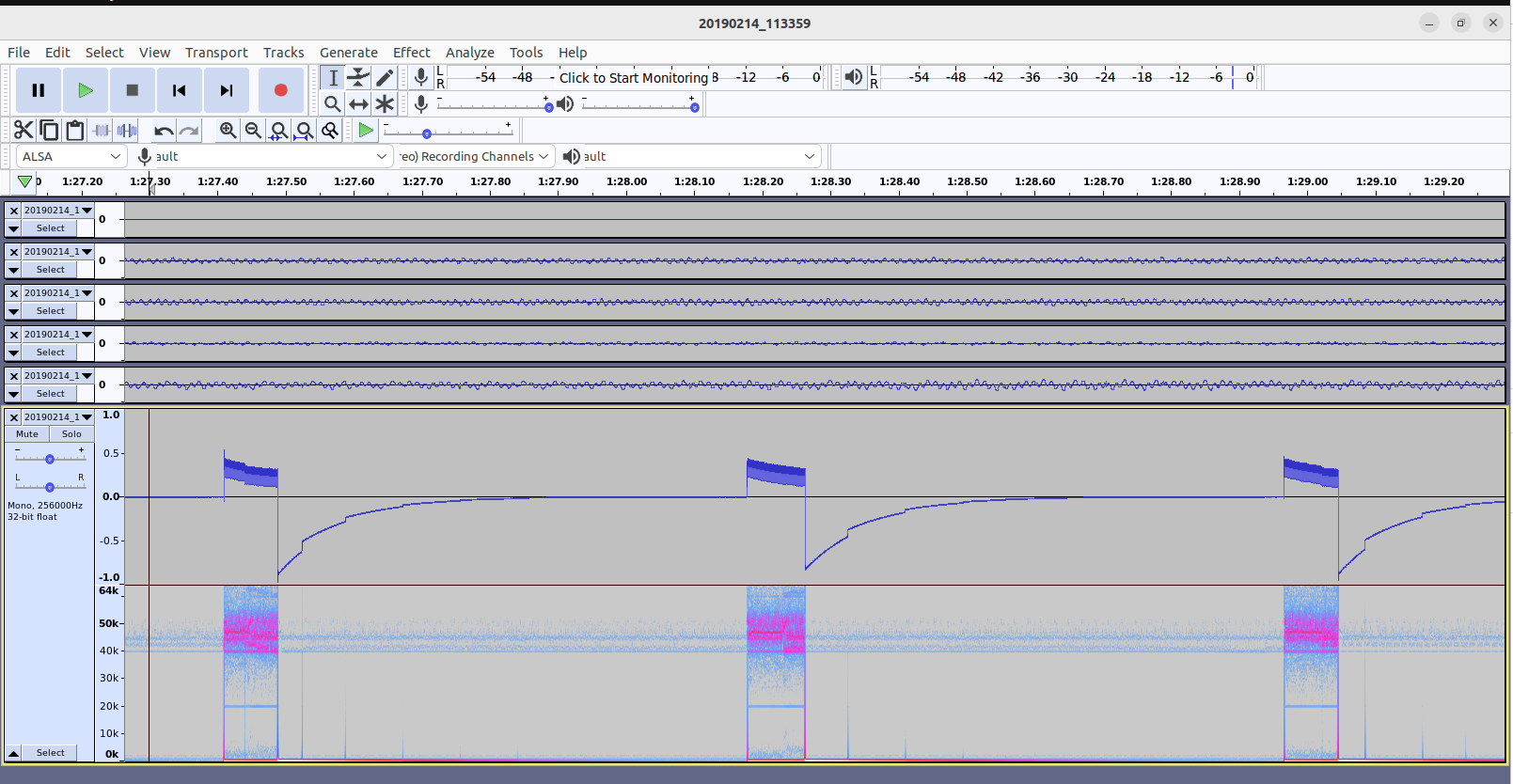Image resolution: width=1513 pixels, height=784 pixels.
Task: Click the Record button
Action: 280,90
